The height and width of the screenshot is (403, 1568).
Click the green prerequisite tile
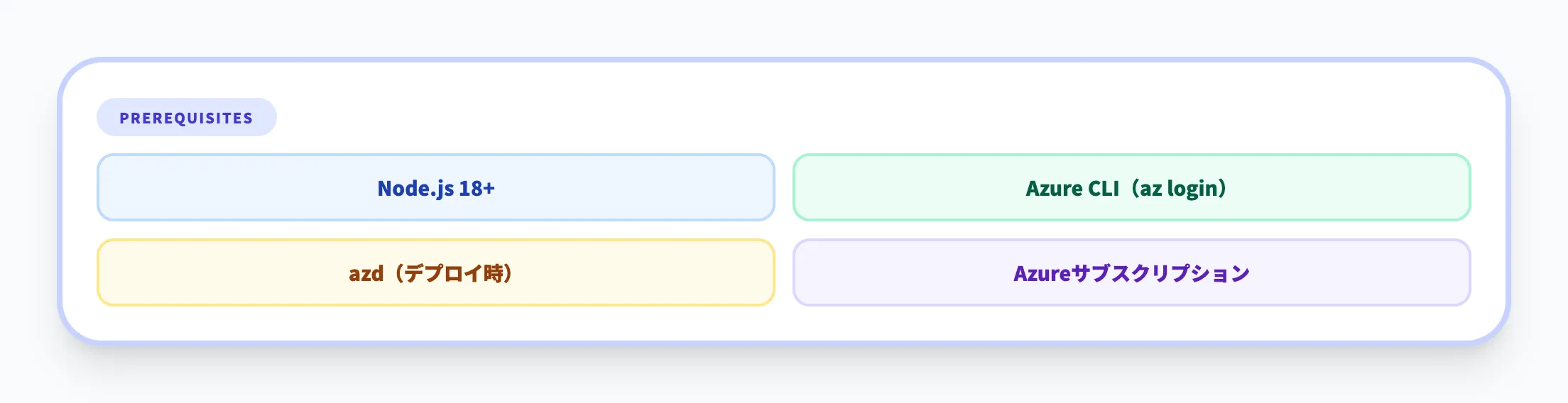(1131, 188)
